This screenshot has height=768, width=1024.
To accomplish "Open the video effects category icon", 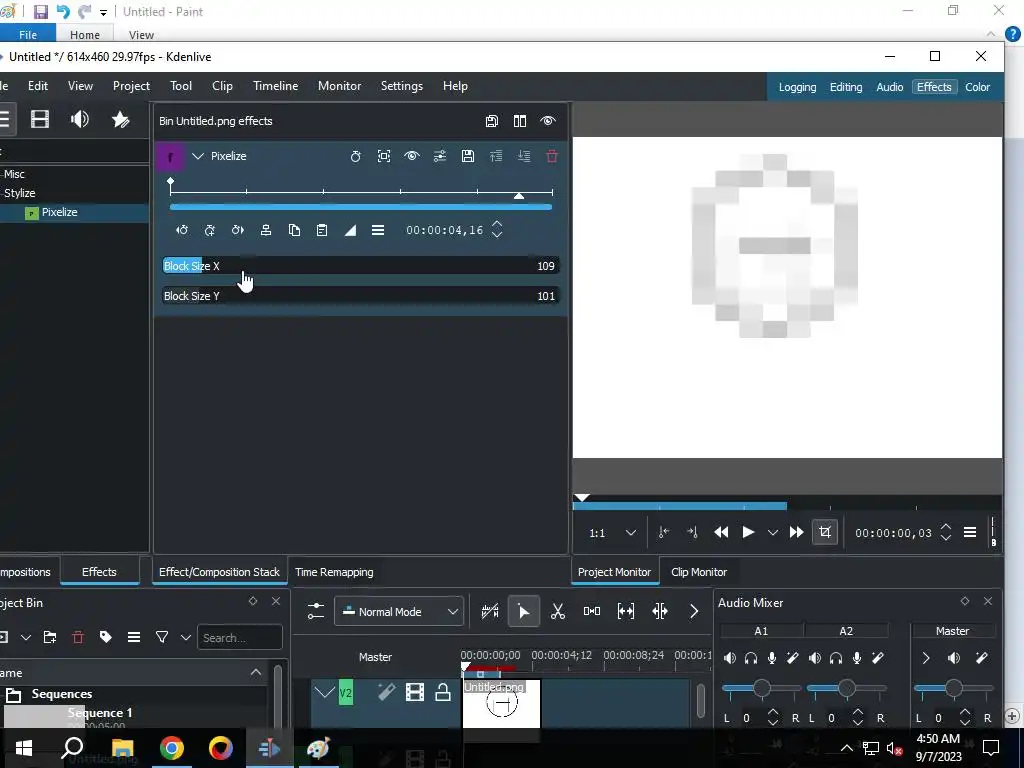I will point(40,120).
